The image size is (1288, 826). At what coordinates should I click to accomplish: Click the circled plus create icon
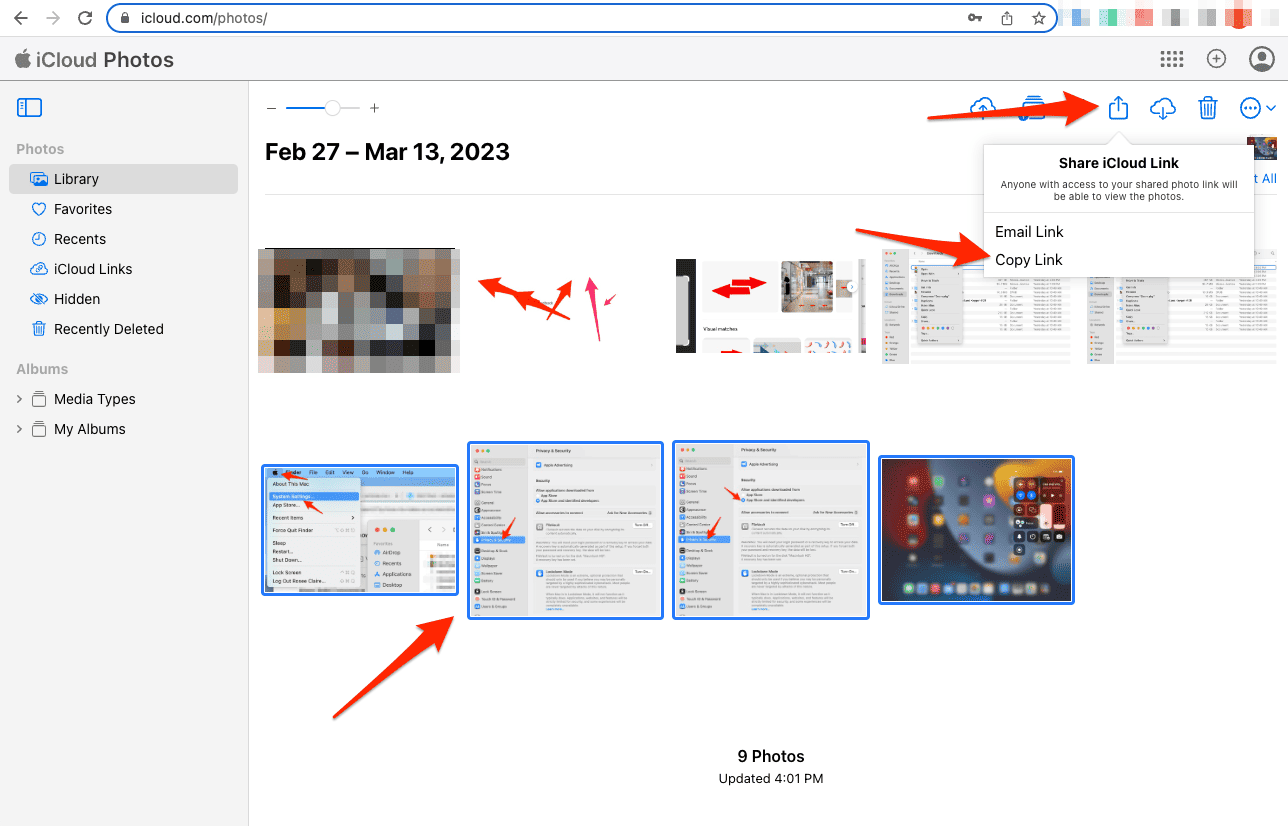pyautogui.click(x=1216, y=59)
